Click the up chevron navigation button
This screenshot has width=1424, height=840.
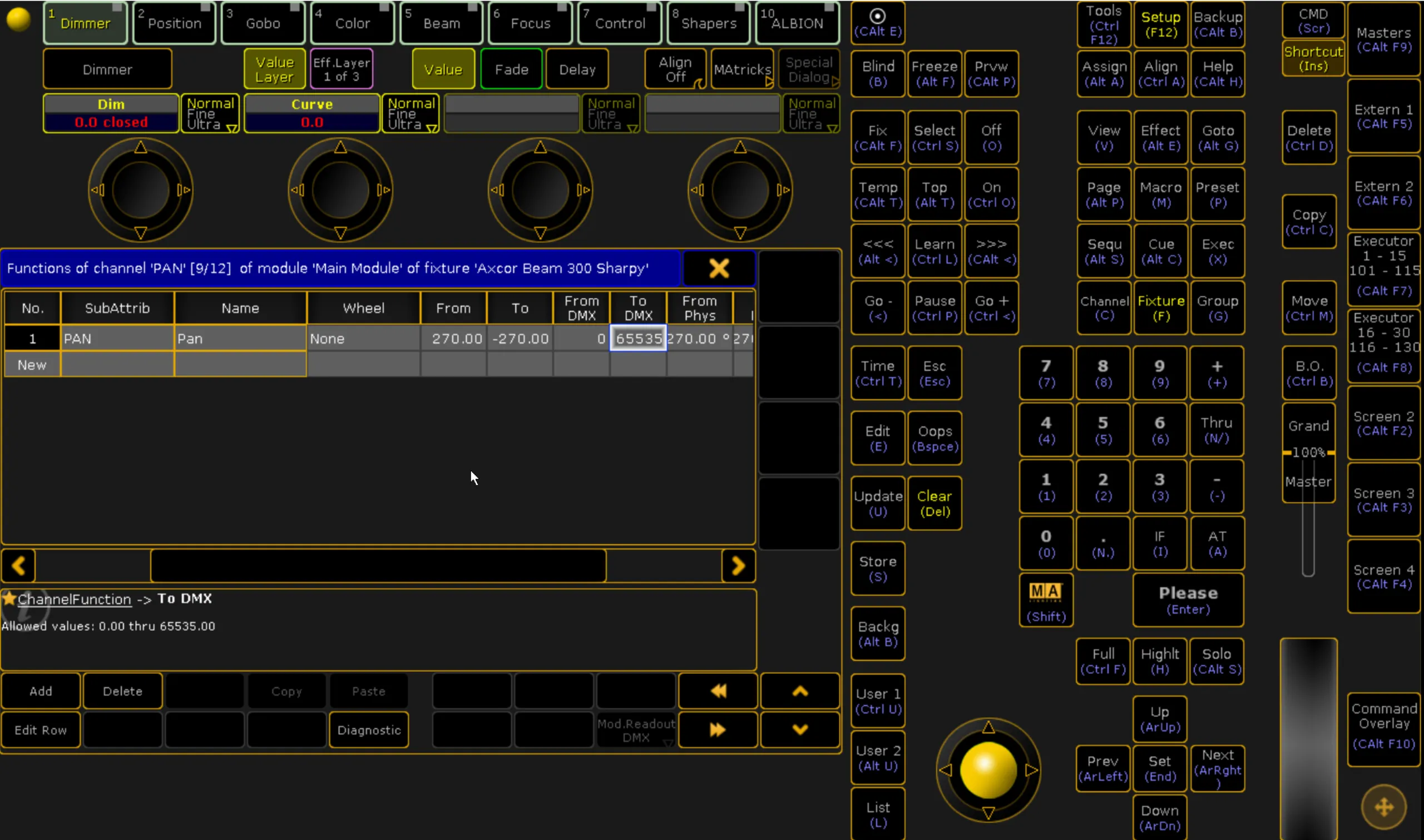click(799, 690)
